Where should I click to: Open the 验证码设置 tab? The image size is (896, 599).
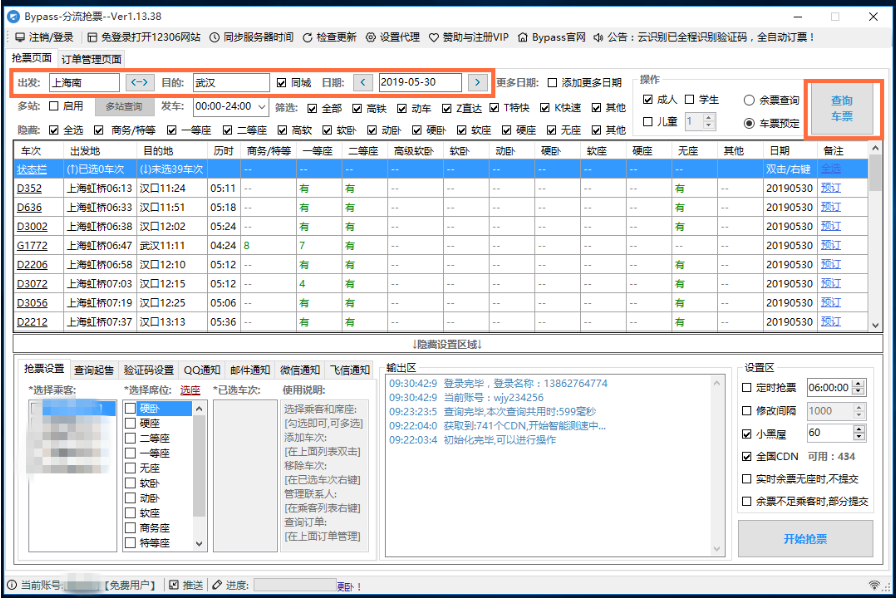coord(149,370)
